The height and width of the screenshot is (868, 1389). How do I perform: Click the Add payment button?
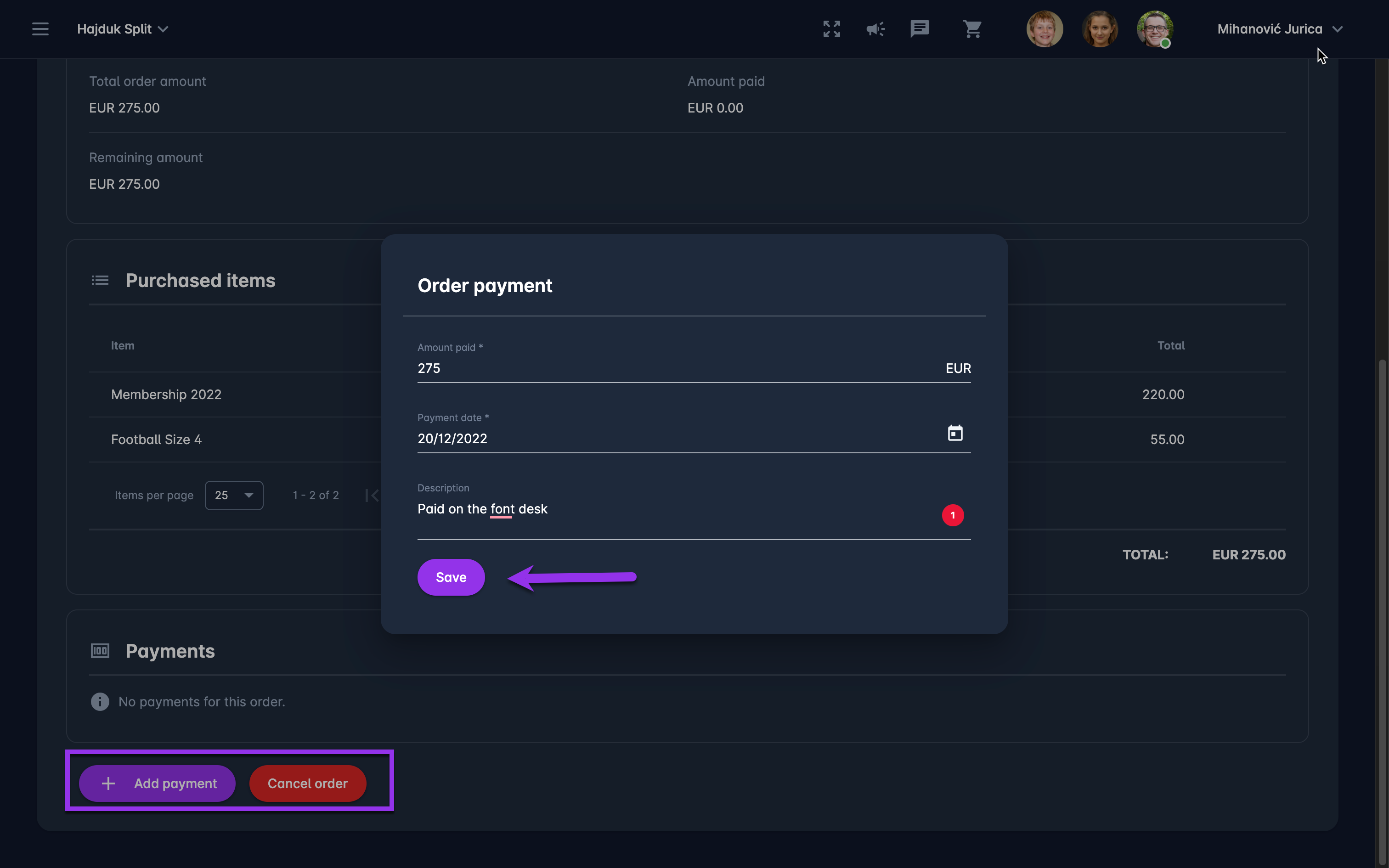[x=157, y=783]
